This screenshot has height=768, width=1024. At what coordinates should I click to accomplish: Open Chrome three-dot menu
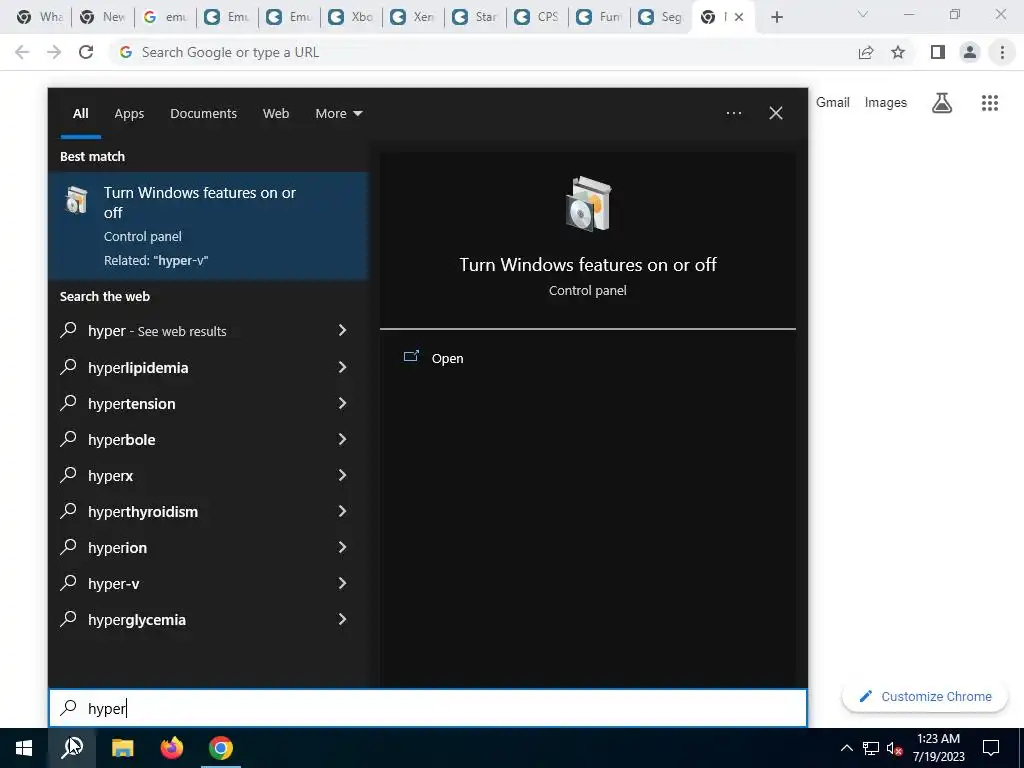(1002, 52)
